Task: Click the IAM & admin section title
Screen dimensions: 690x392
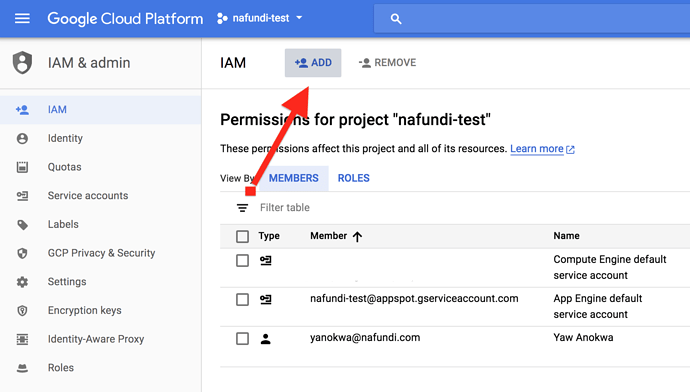Action: 89,63
